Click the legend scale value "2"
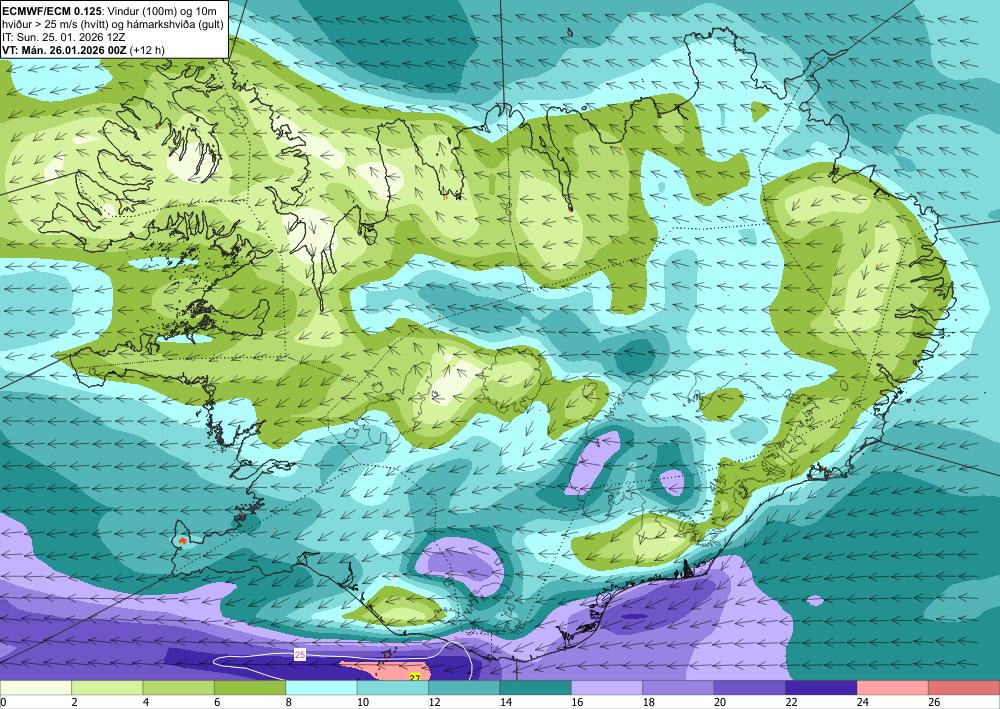This screenshot has height=709, width=1000. click(x=75, y=703)
